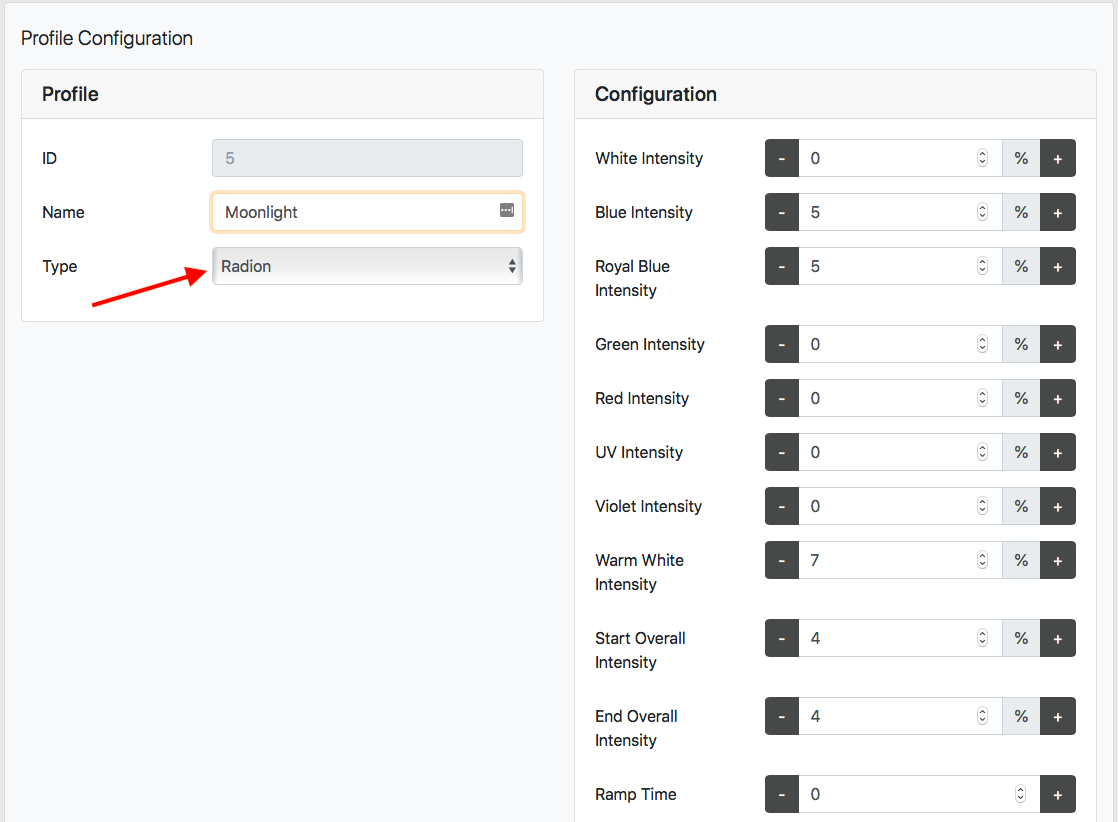Screen dimensions: 1118x822
Task: Click the Profile Configuration heading
Action: click(107, 38)
